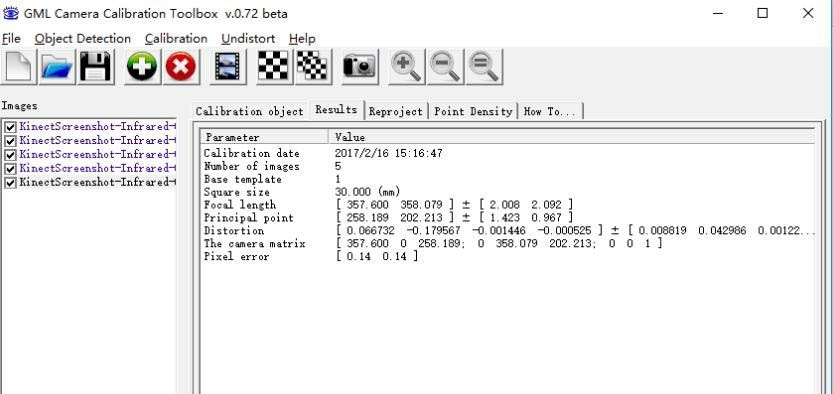Select the Distortion row
The image size is (833, 394).
pos(508,230)
